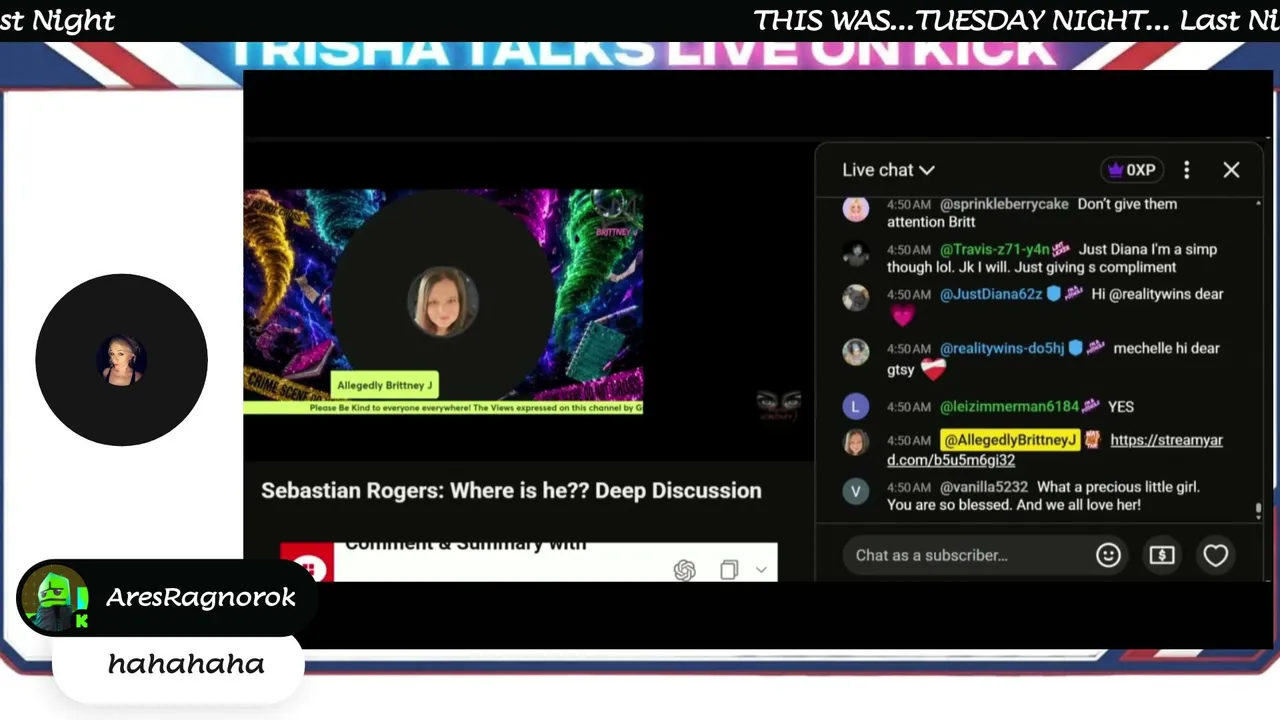
Task: Click the 'YES' message from leizimmerman6184
Action: pos(1121,406)
